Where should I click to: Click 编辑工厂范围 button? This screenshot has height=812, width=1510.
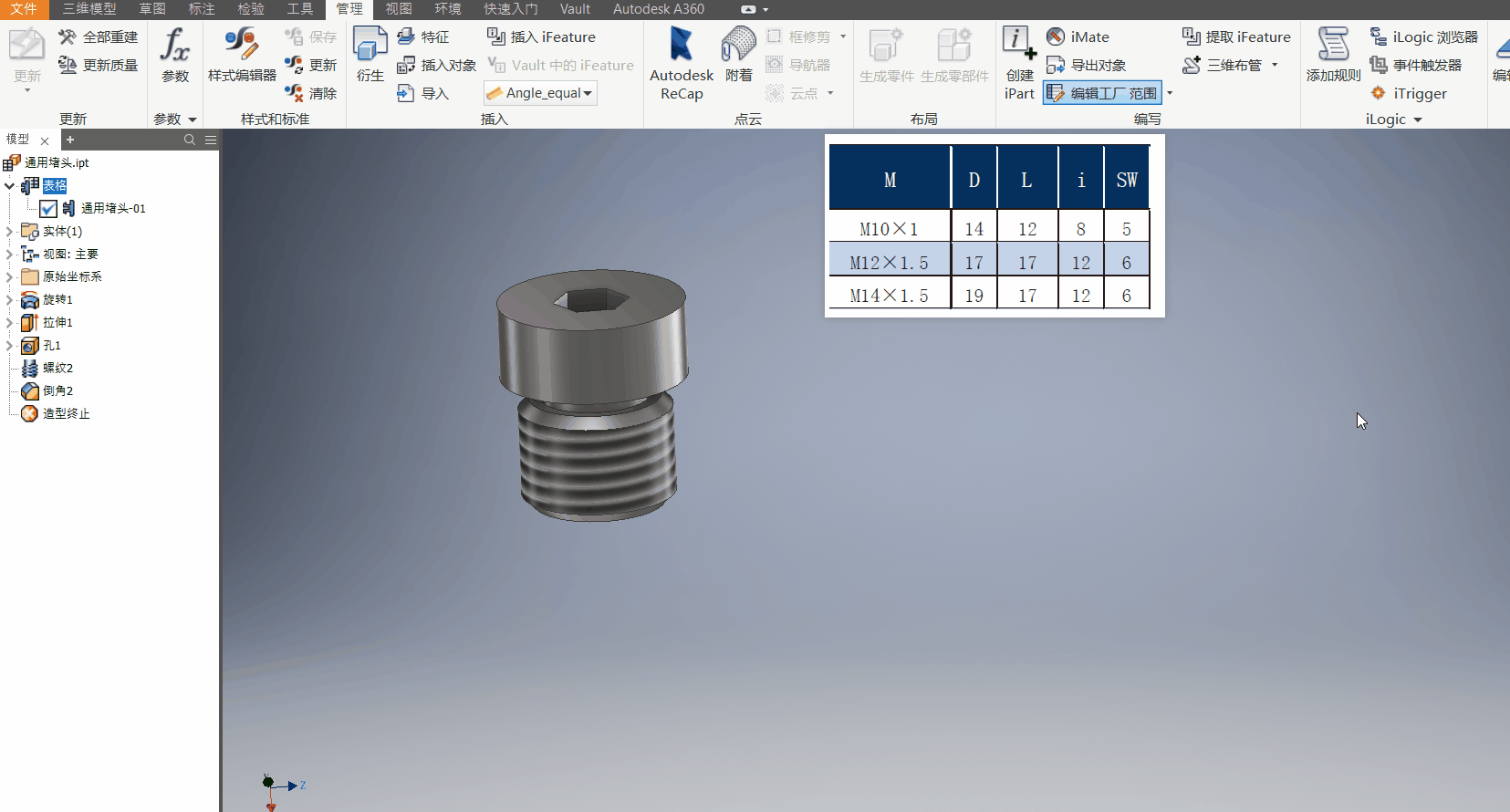(1103, 93)
